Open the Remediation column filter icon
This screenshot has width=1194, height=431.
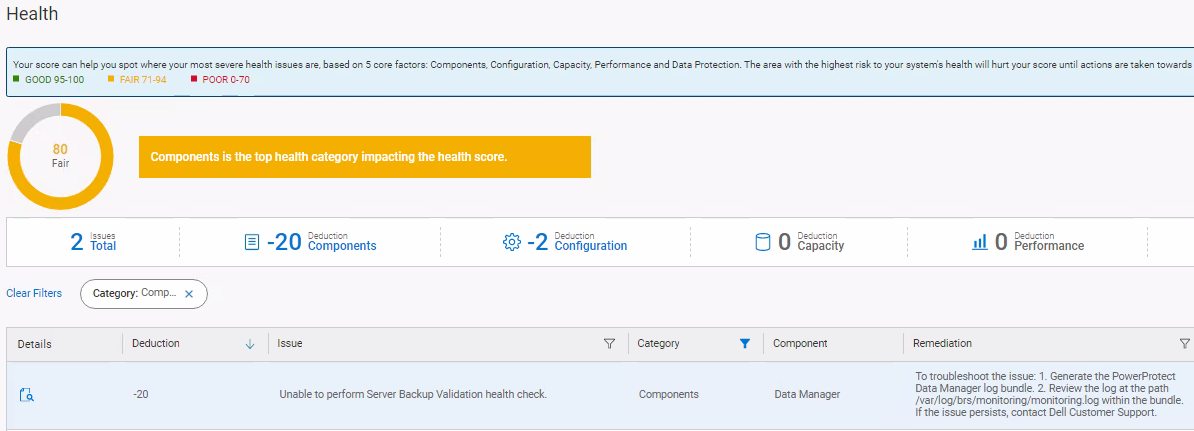(1185, 344)
